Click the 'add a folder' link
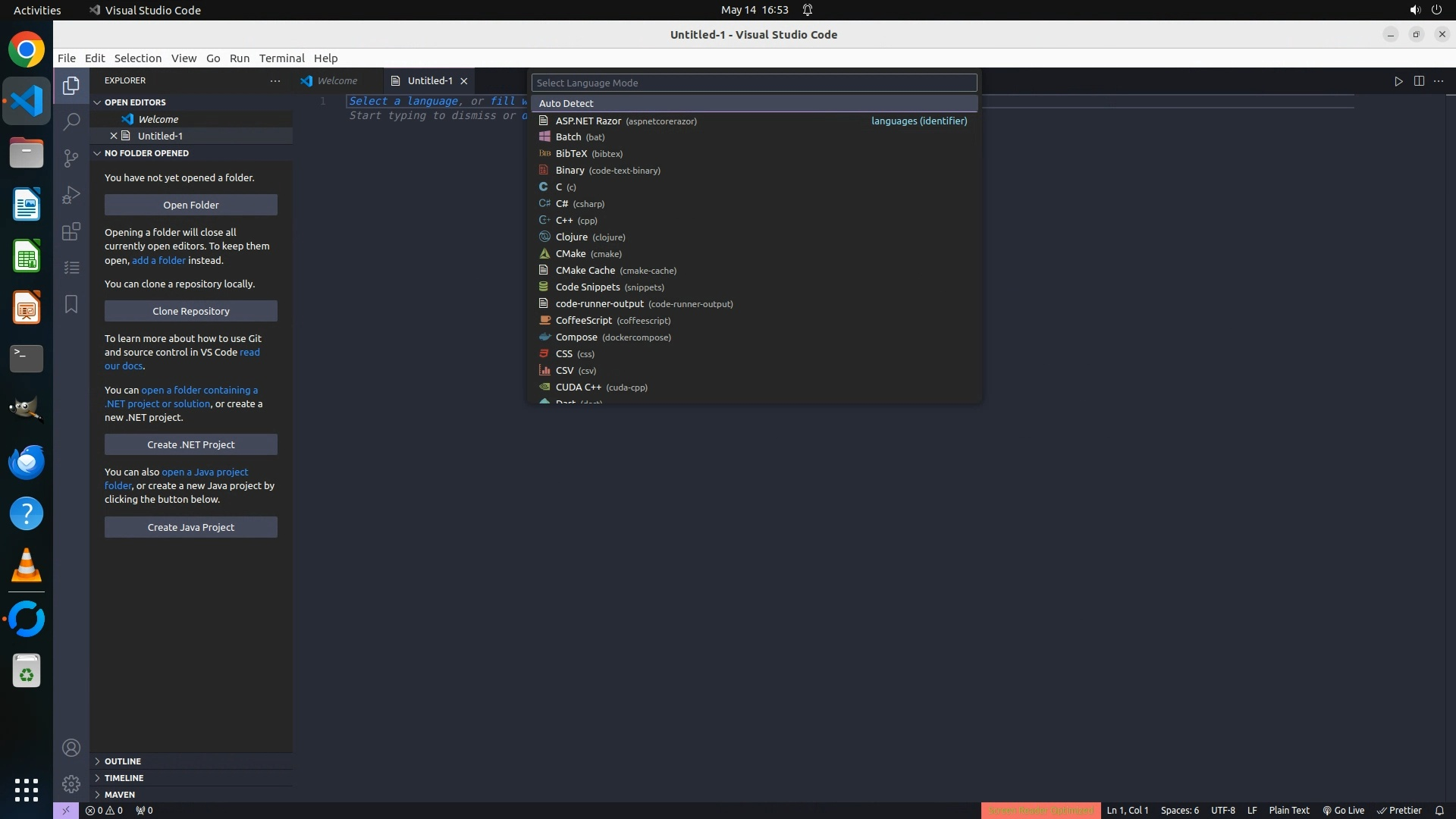The height and width of the screenshot is (819, 1456). (158, 260)
